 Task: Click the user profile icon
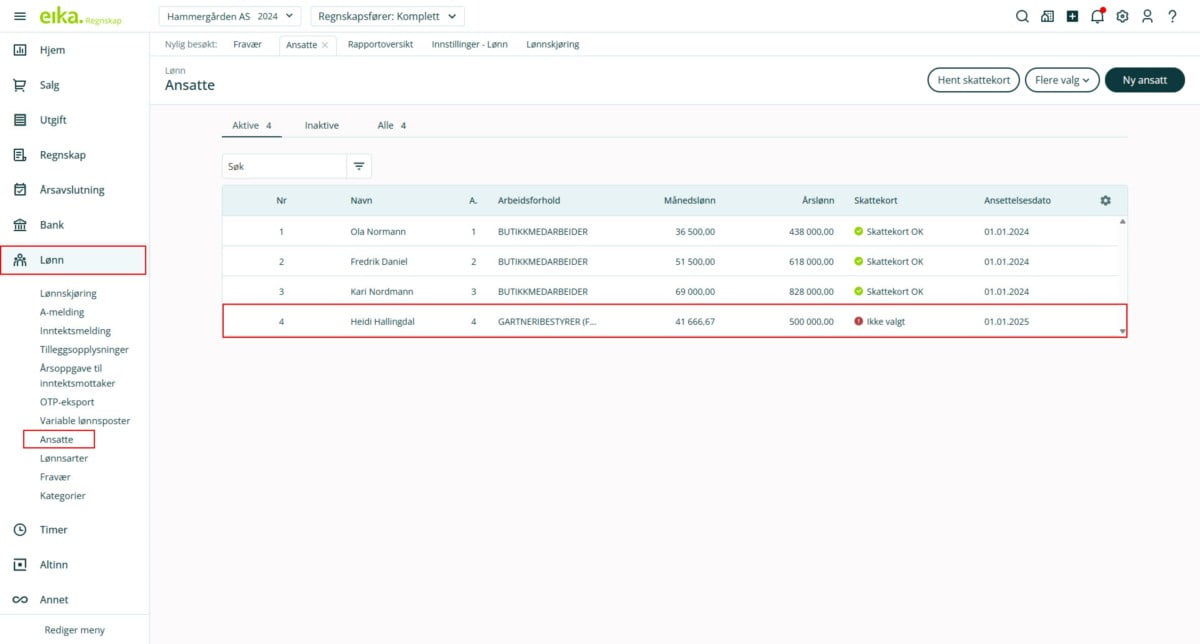1147,16
